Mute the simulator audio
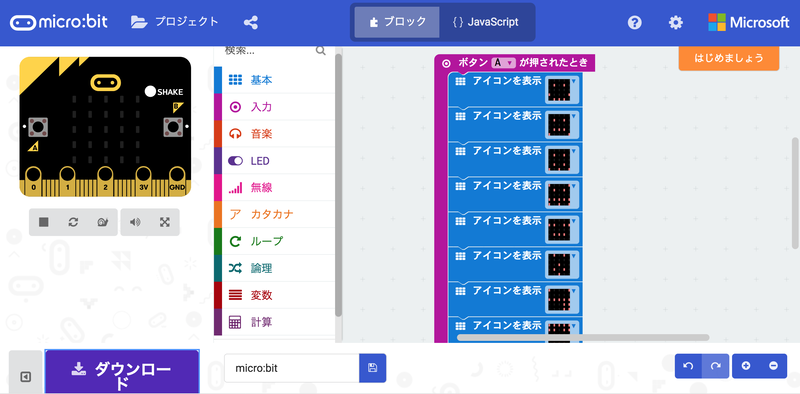Viewport: 800px width, 394px height. (x=135, y=222)
